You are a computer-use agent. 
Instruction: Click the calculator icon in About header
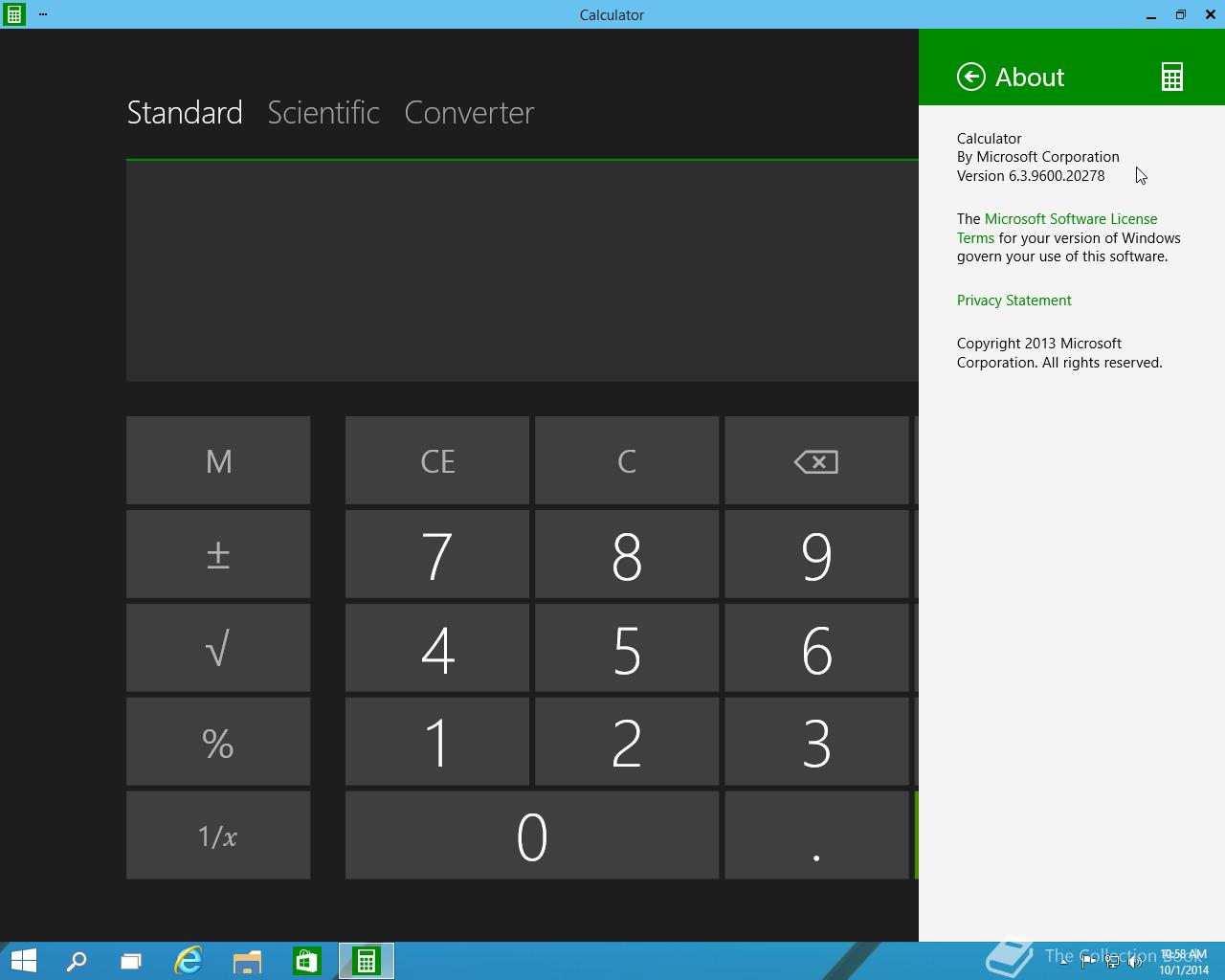[x=1172, y=77]
